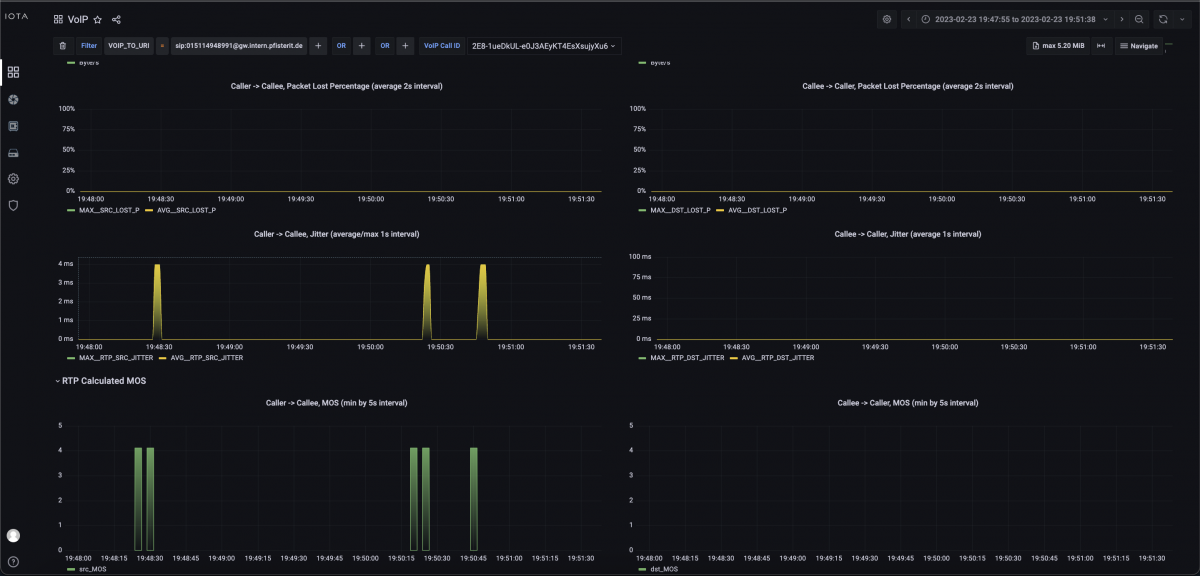Click the VOIP_TO_URI filter key
Viewport: 1200px width, 576px height.
tap(128, 46)
